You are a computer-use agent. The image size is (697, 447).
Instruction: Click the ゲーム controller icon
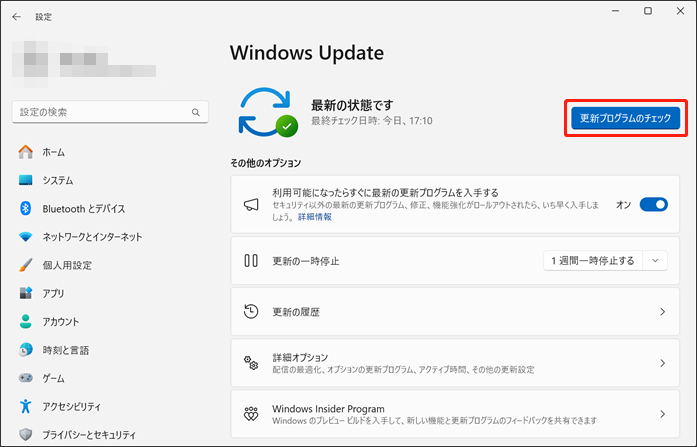click(x=26, y=378)
